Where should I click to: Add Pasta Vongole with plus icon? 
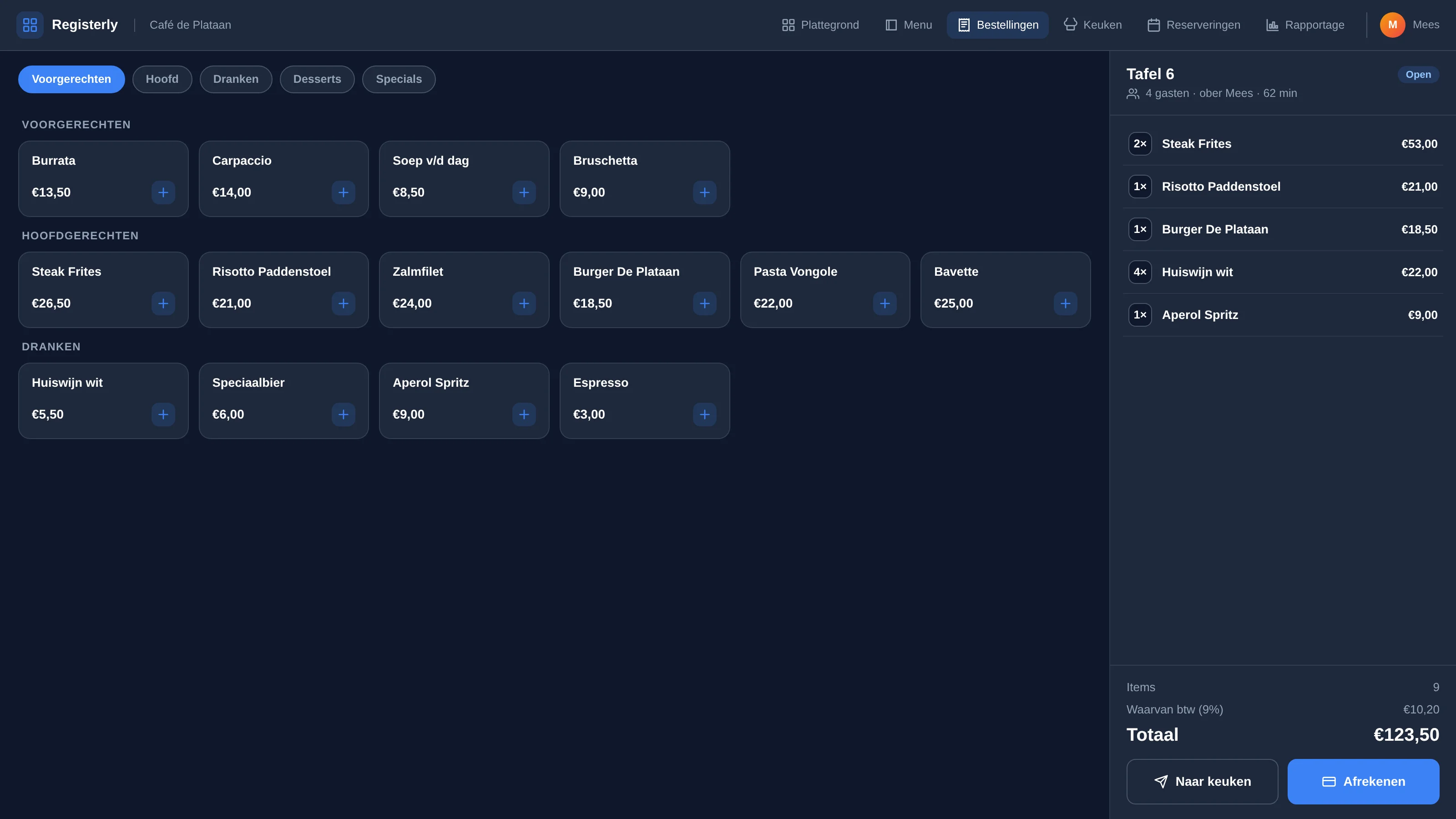click(x=885, y=303)
